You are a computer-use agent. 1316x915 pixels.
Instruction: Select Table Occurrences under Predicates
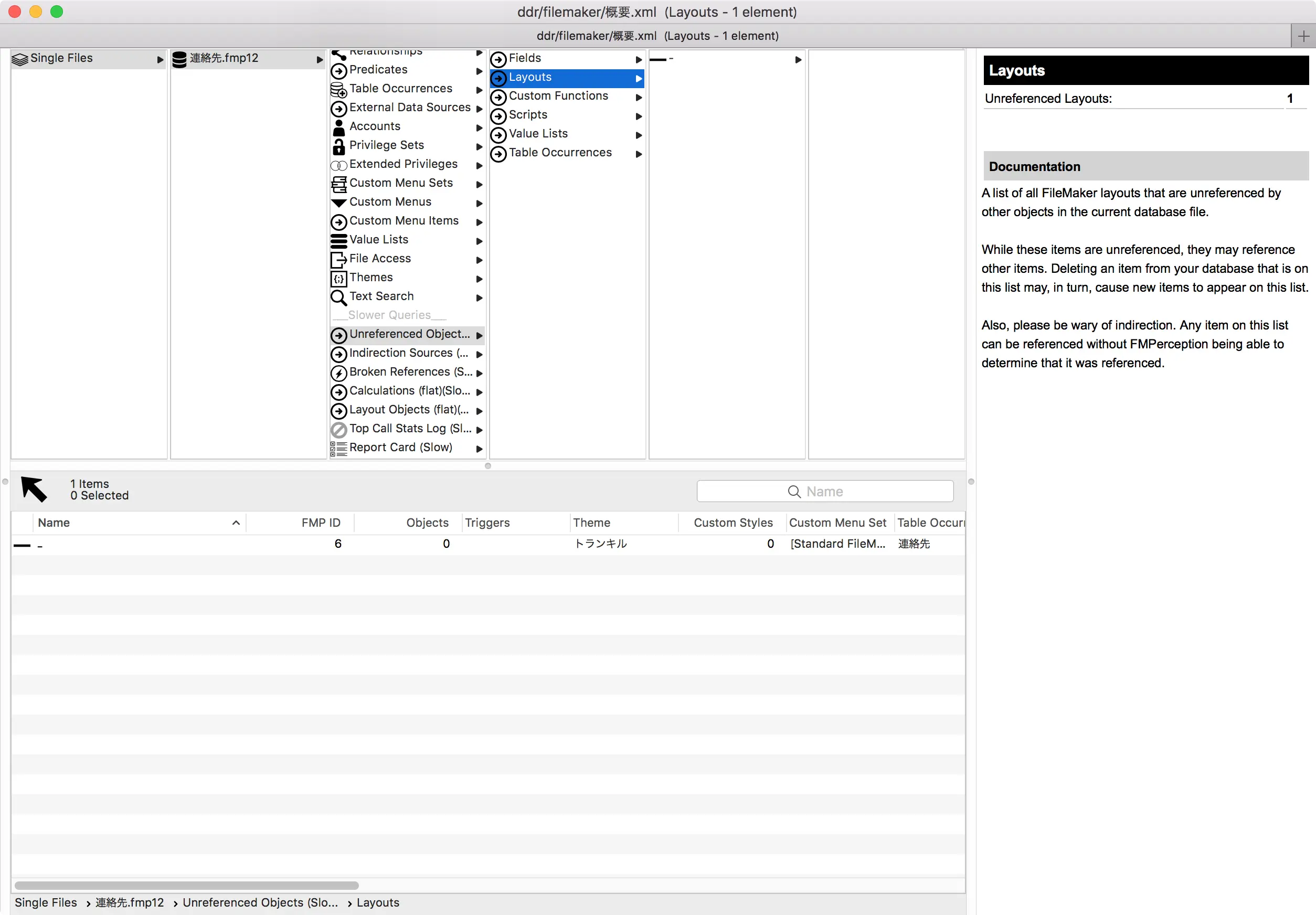point(400,89)
